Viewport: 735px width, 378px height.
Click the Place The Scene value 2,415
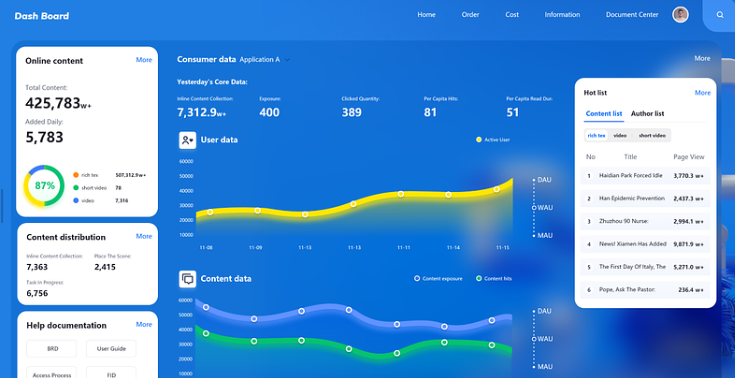click(105, 267)
